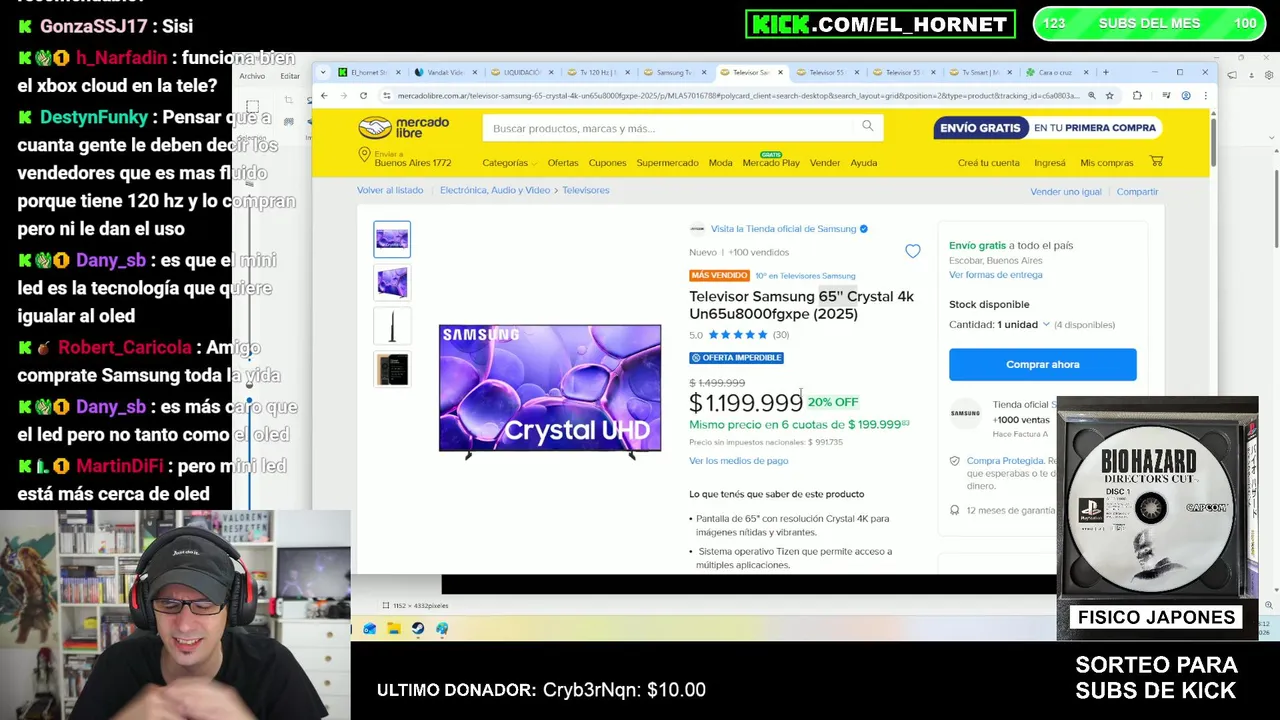Click the browser address bar URL
The width and height of the screenshot is (1280, 720).
[x=738, y=96]
